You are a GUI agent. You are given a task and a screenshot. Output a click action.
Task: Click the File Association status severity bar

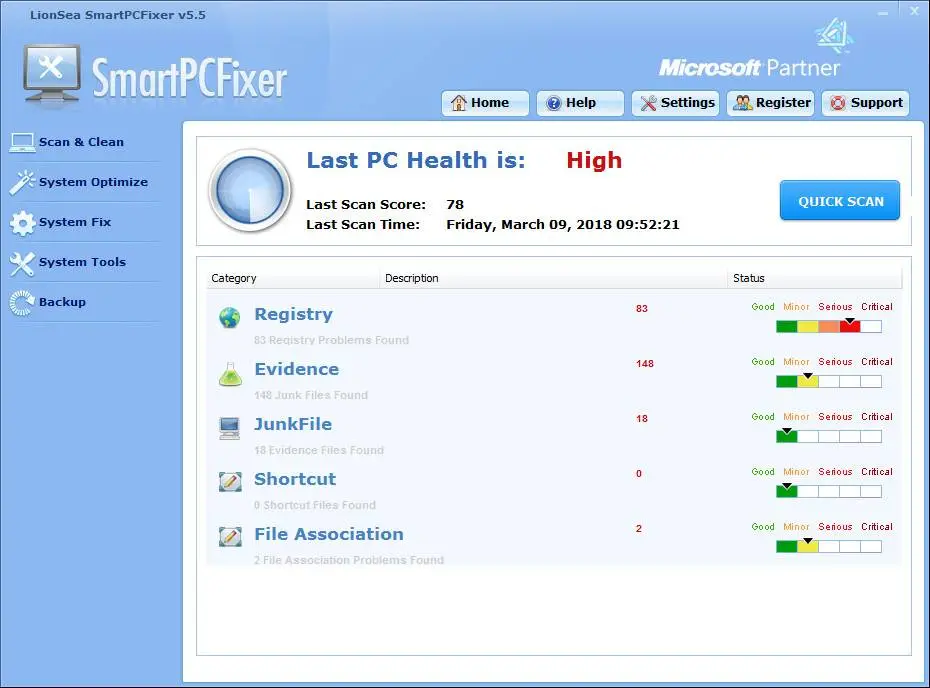(x=829, y=546)
